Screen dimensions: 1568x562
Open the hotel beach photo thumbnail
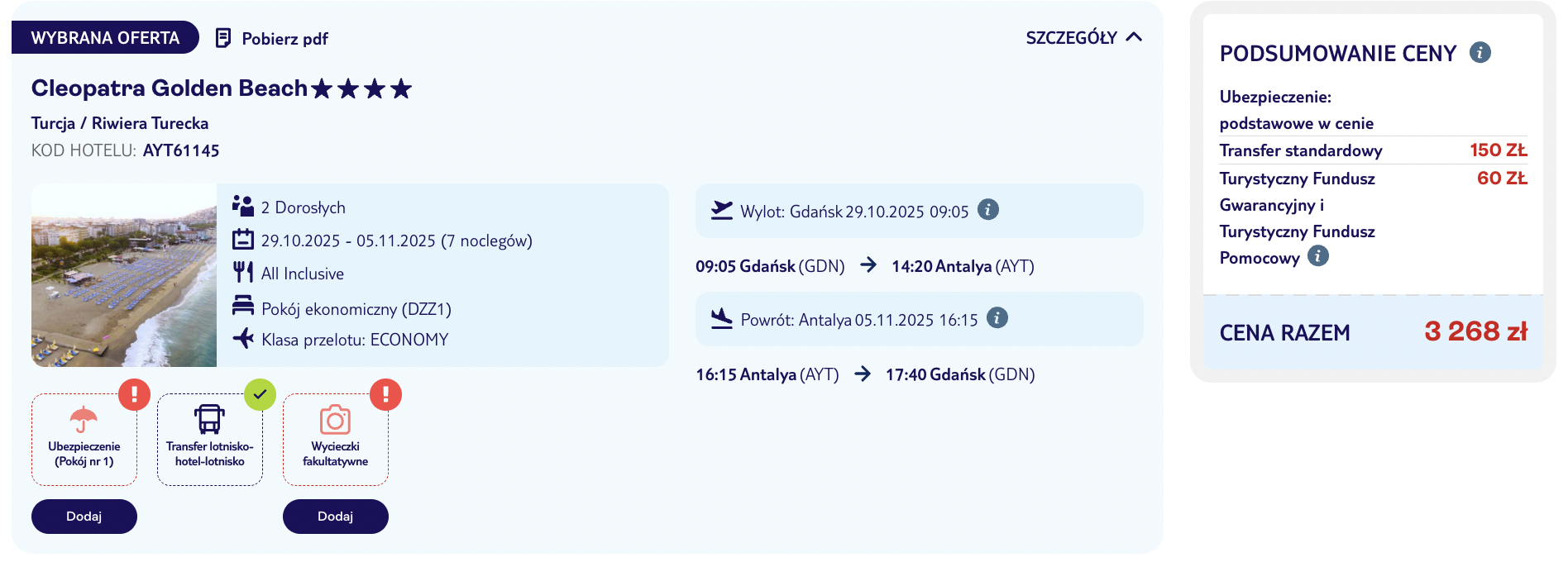tap(124, 275)
